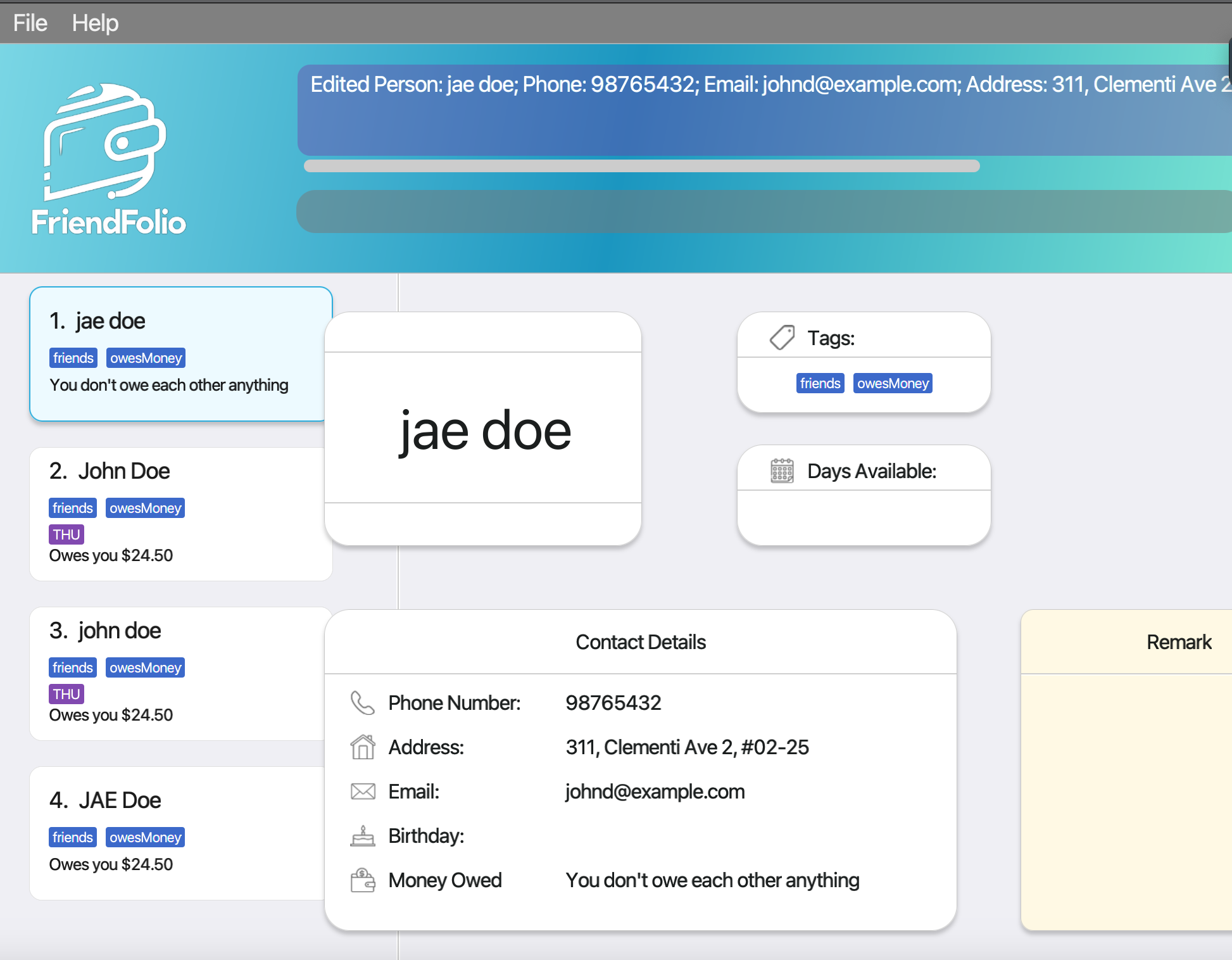Click the THU tag on John Doe

[x=66, y=534]
